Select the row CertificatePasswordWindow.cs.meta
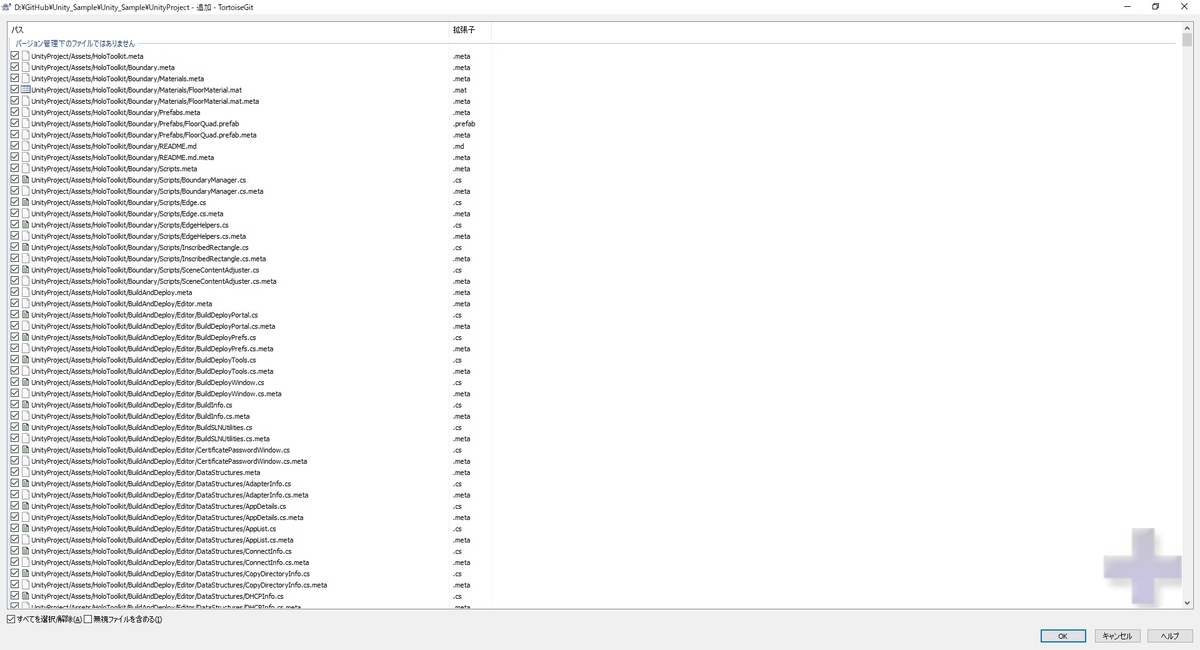The image size is (1200, 650). point(250,461)
